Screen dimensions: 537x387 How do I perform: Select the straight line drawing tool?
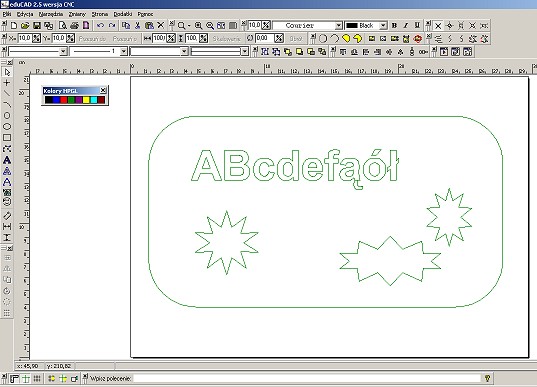pos(7,93)
